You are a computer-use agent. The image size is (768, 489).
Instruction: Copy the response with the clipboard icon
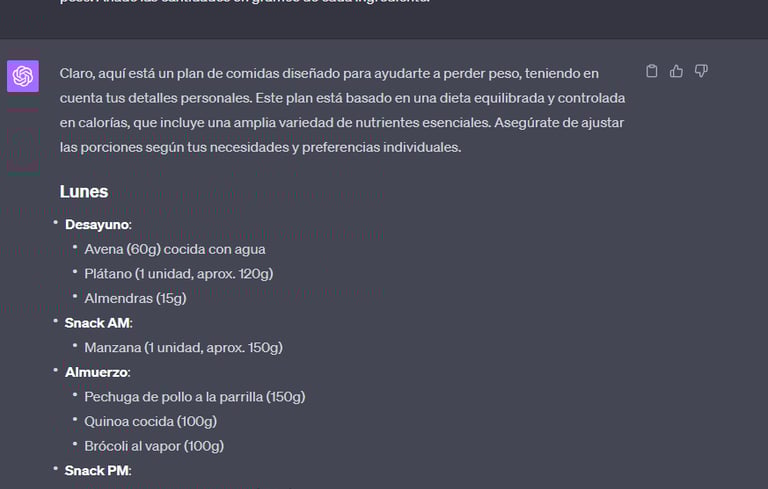(652, 71)
